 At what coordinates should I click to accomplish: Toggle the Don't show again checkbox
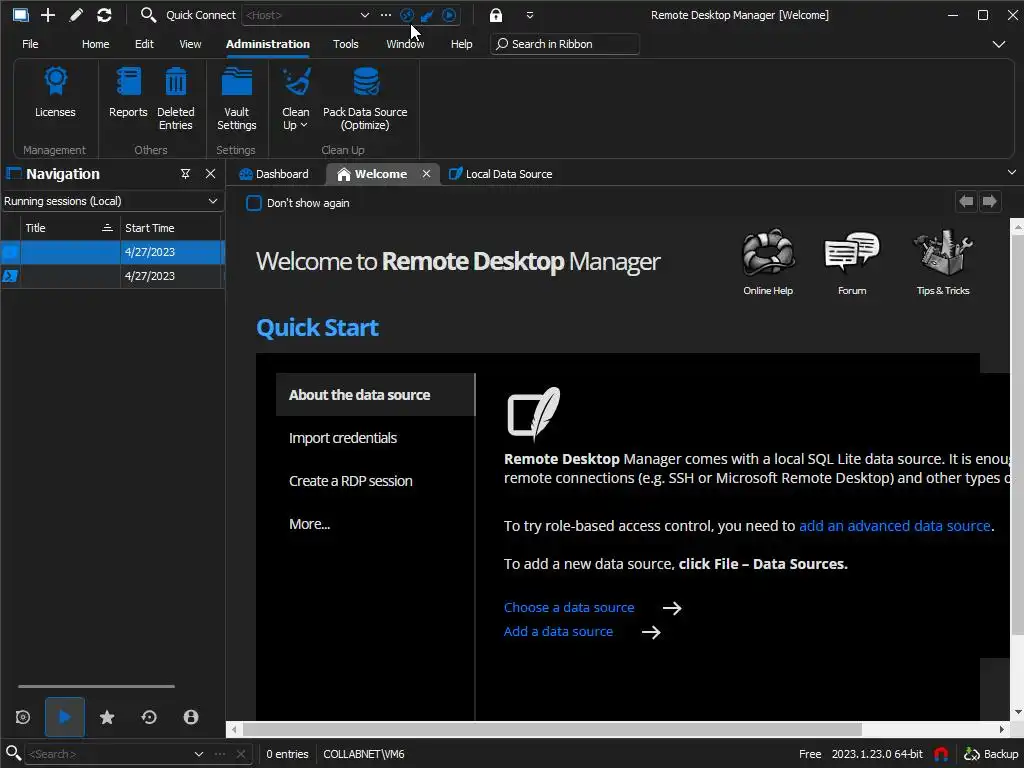(254, 203)
